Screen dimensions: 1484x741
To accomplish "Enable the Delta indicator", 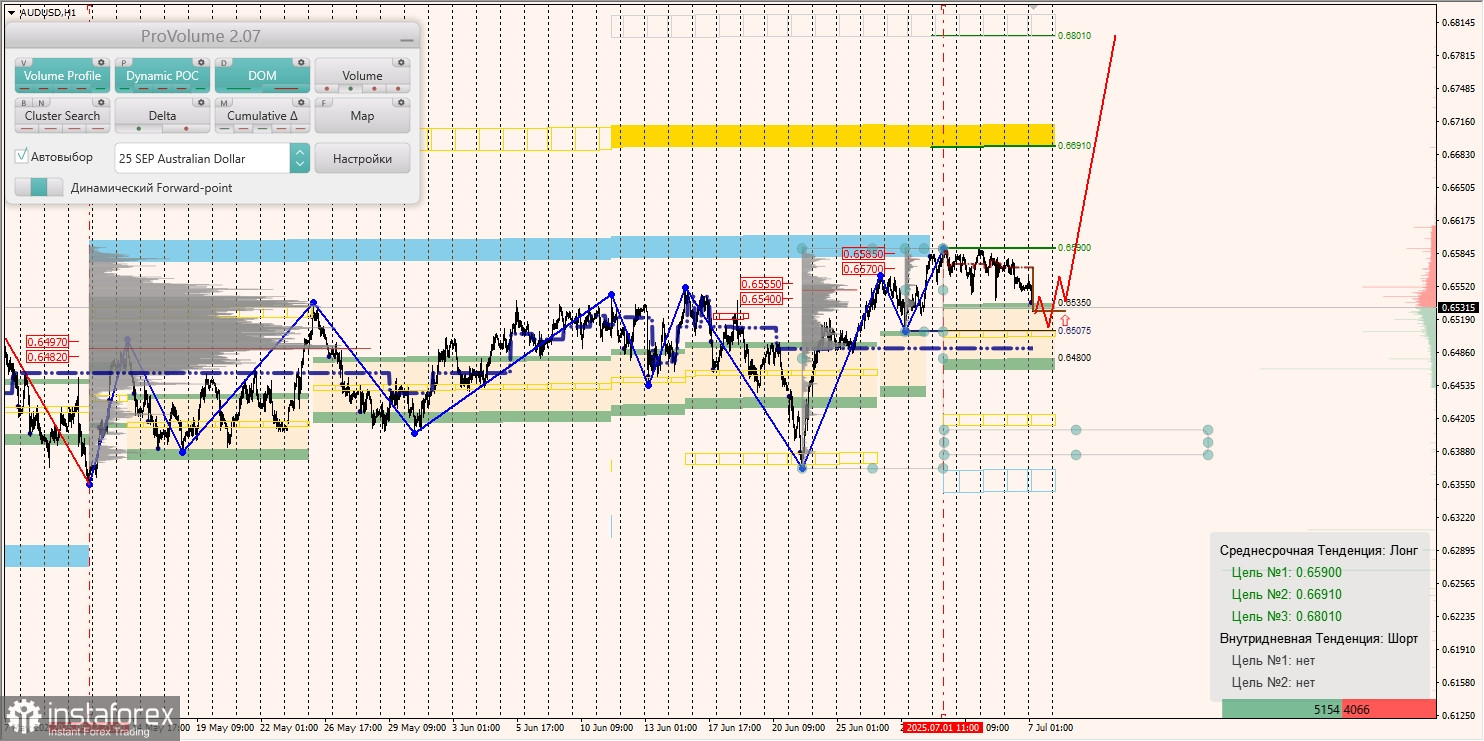I will click(x=162, y=116).
